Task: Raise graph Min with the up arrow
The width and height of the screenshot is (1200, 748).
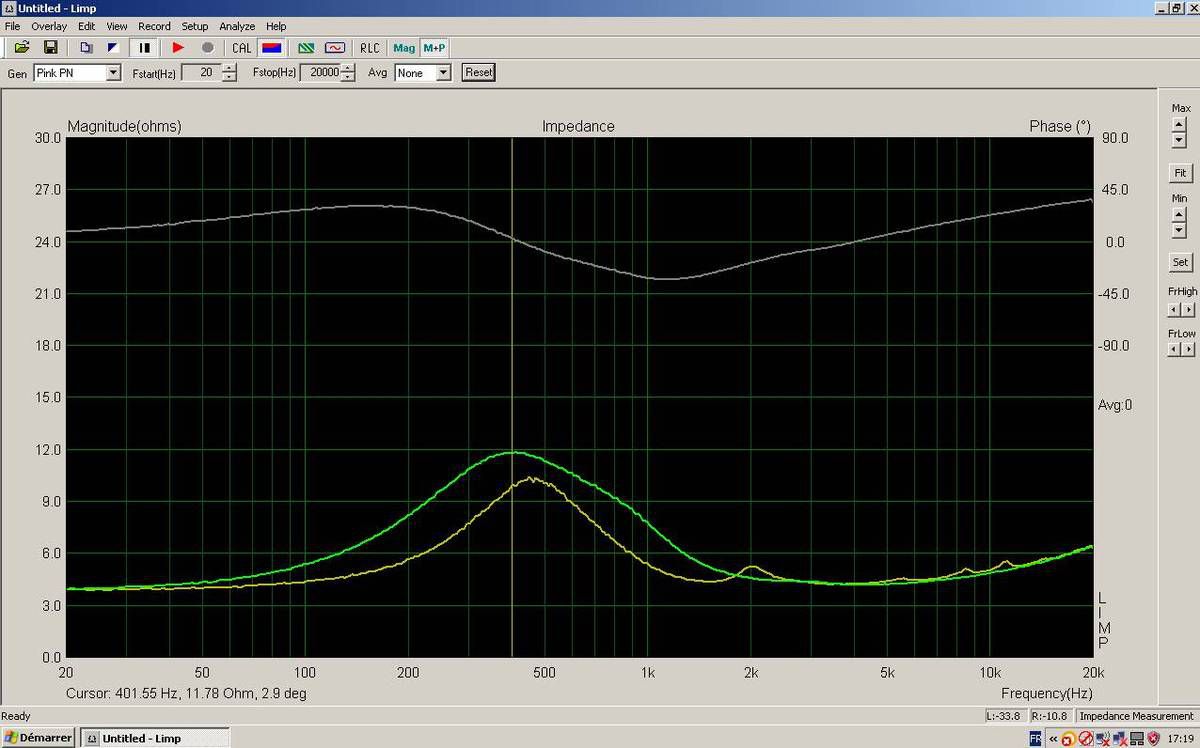Action: (x=1178, y=214)
